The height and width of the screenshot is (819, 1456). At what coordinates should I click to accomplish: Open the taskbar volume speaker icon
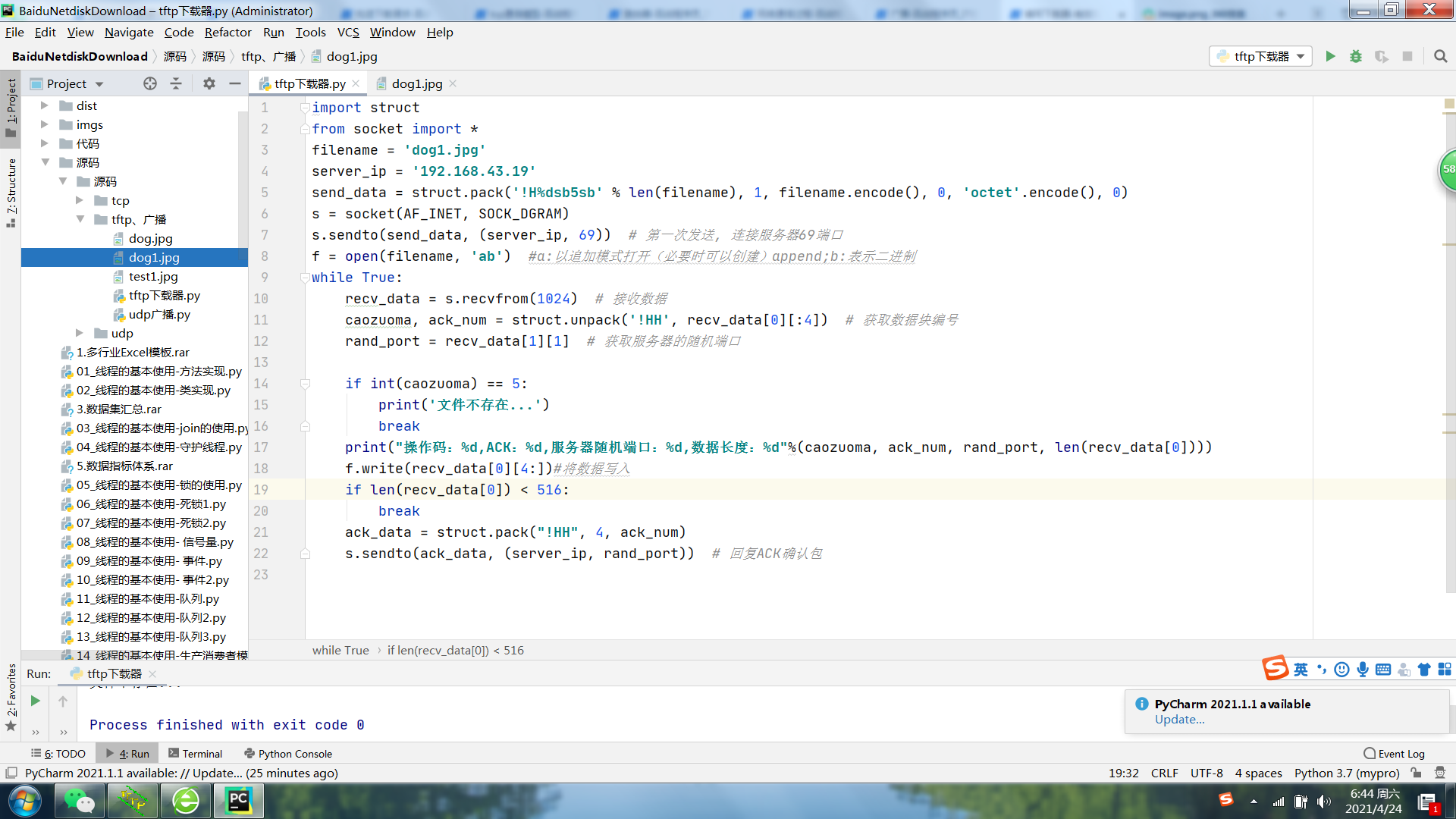click(x=1324, y=802)
